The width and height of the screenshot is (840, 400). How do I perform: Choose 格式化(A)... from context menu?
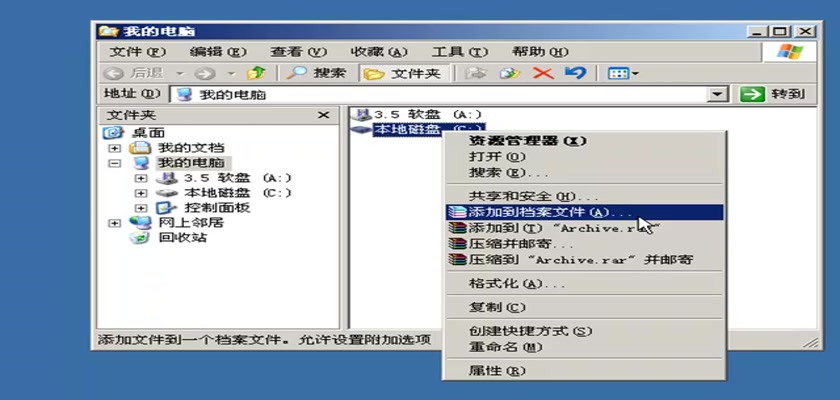(584, 284)
